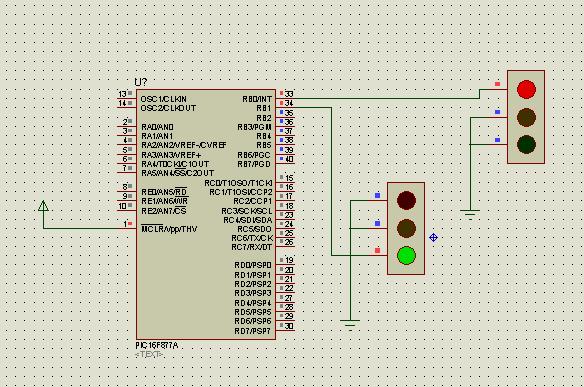The height and width of the screenshot is (387, 584).
Task: Select the power terminal arrow symbol
Action: pos(43,206)
